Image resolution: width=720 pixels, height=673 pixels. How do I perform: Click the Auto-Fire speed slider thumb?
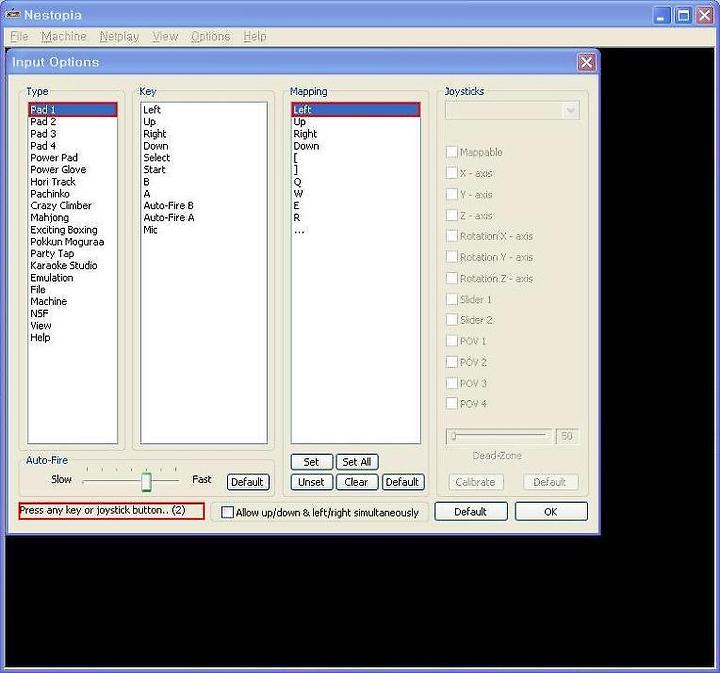146,482
